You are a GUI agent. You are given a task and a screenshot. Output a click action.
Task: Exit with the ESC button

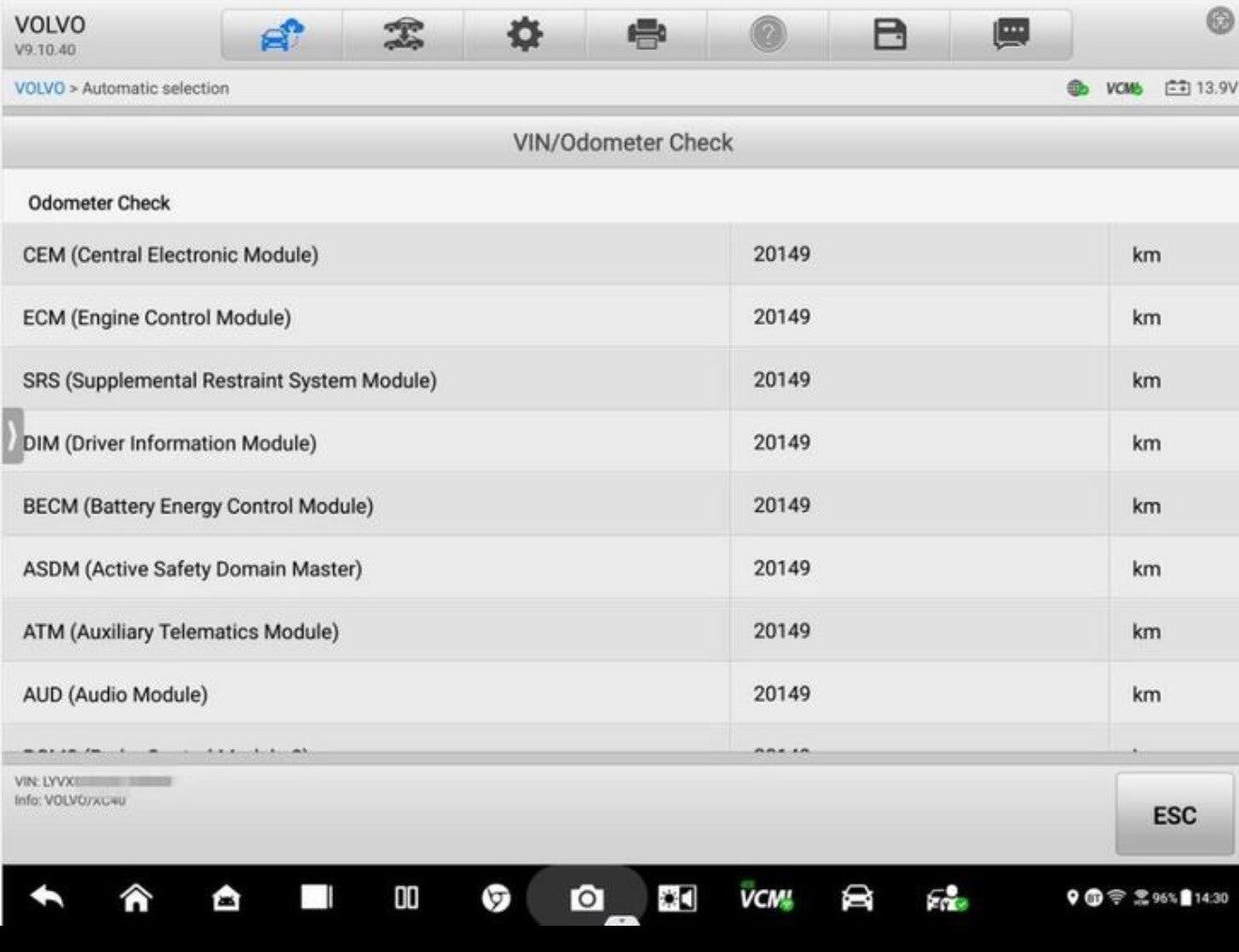[1174, 815]
